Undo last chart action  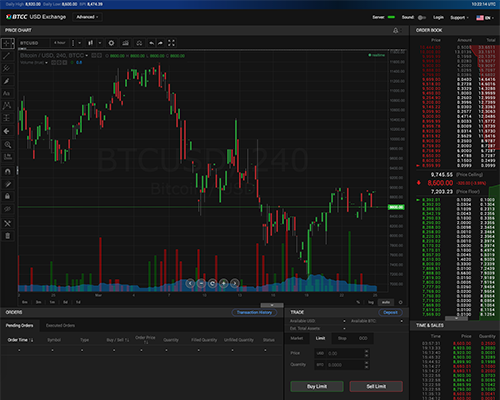tap(152, 43)
